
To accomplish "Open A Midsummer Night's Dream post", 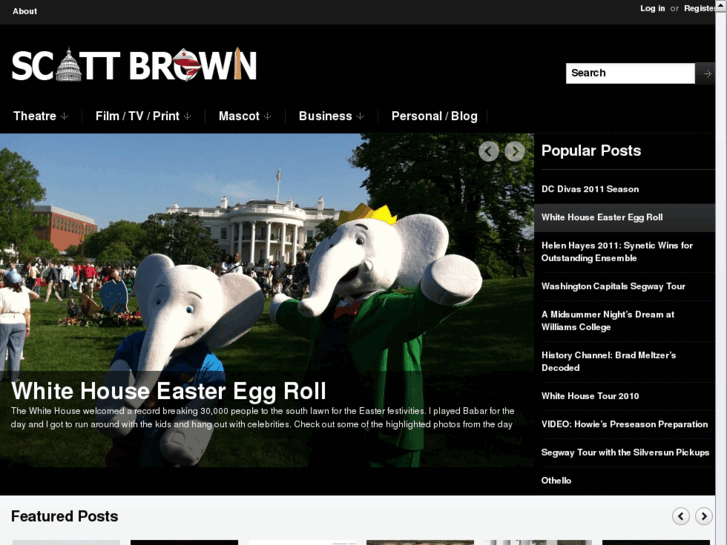I will [608, 321].
